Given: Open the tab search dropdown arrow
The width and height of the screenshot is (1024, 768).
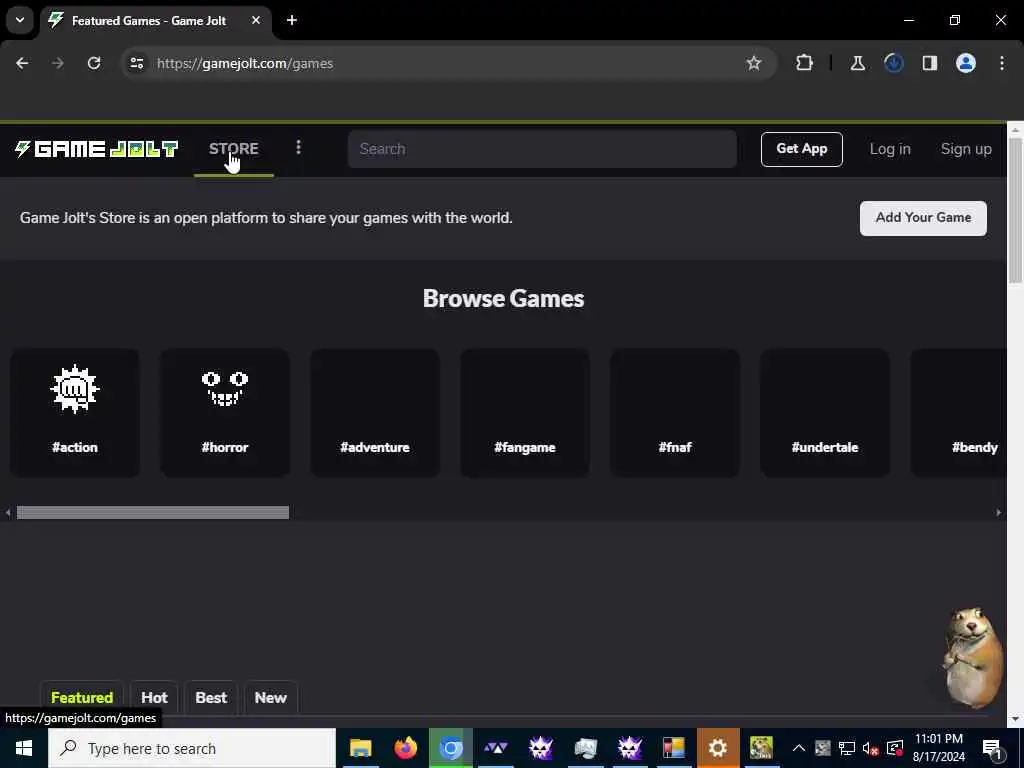Looking at the screenshot, I should pyautogui.click(x=20, y=20).
